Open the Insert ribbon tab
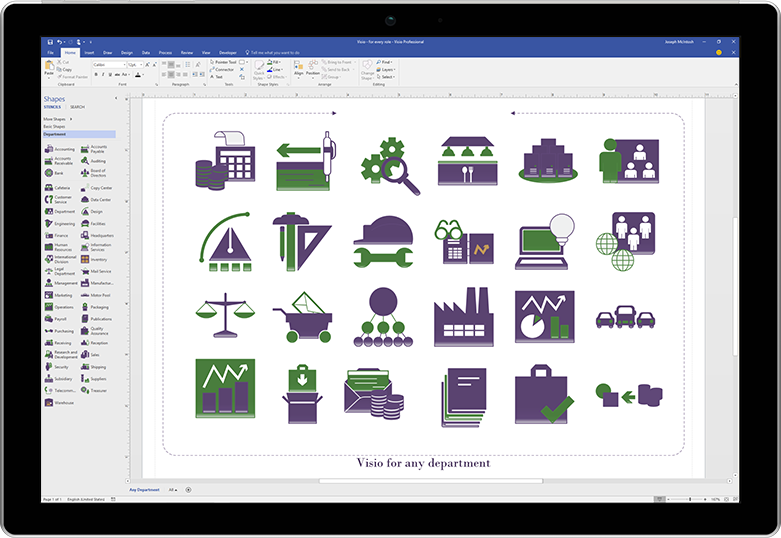Image resolution: width=781 pixels, height=538 pixels. (89, 52)
